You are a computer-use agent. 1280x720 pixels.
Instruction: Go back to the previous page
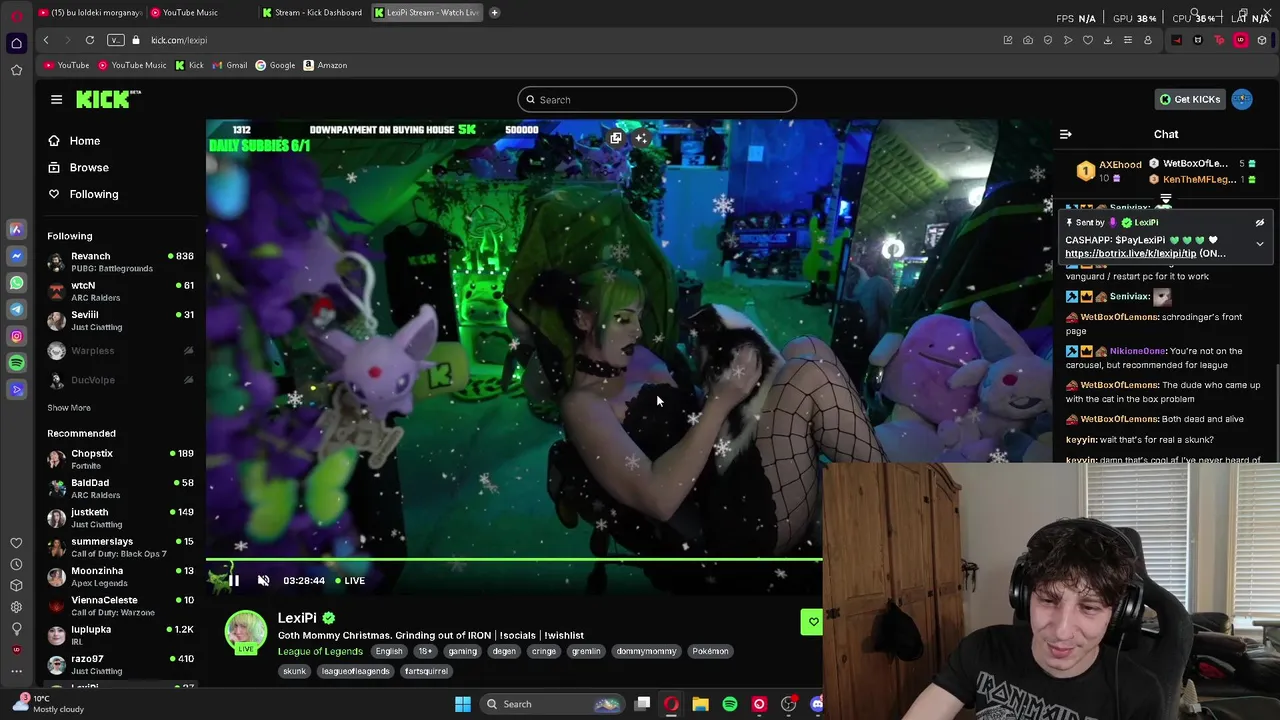(x=46, y=40)
